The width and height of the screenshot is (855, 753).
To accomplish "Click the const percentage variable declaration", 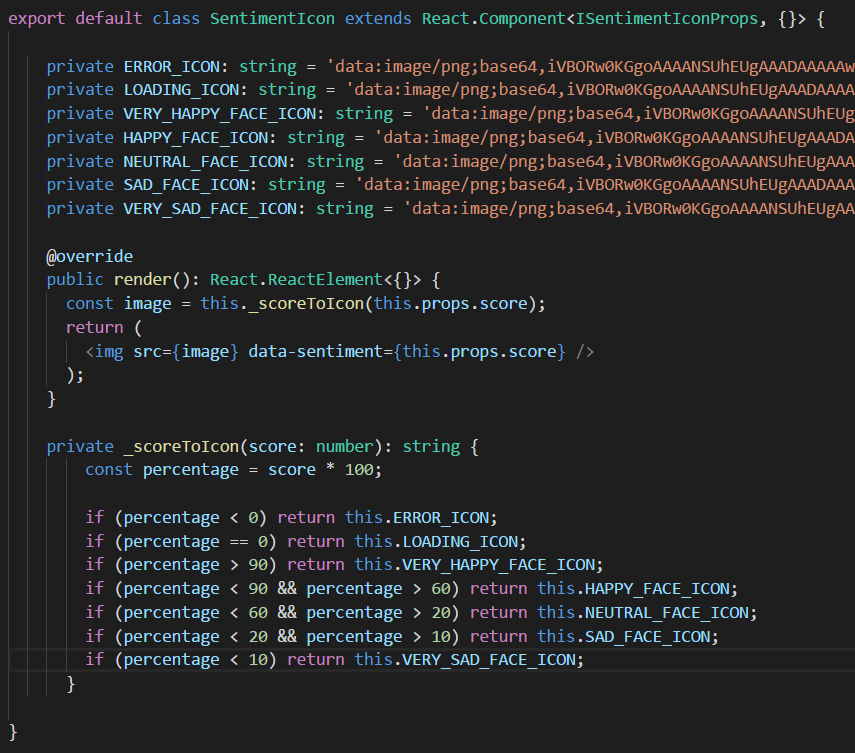I will pos(191,470).
